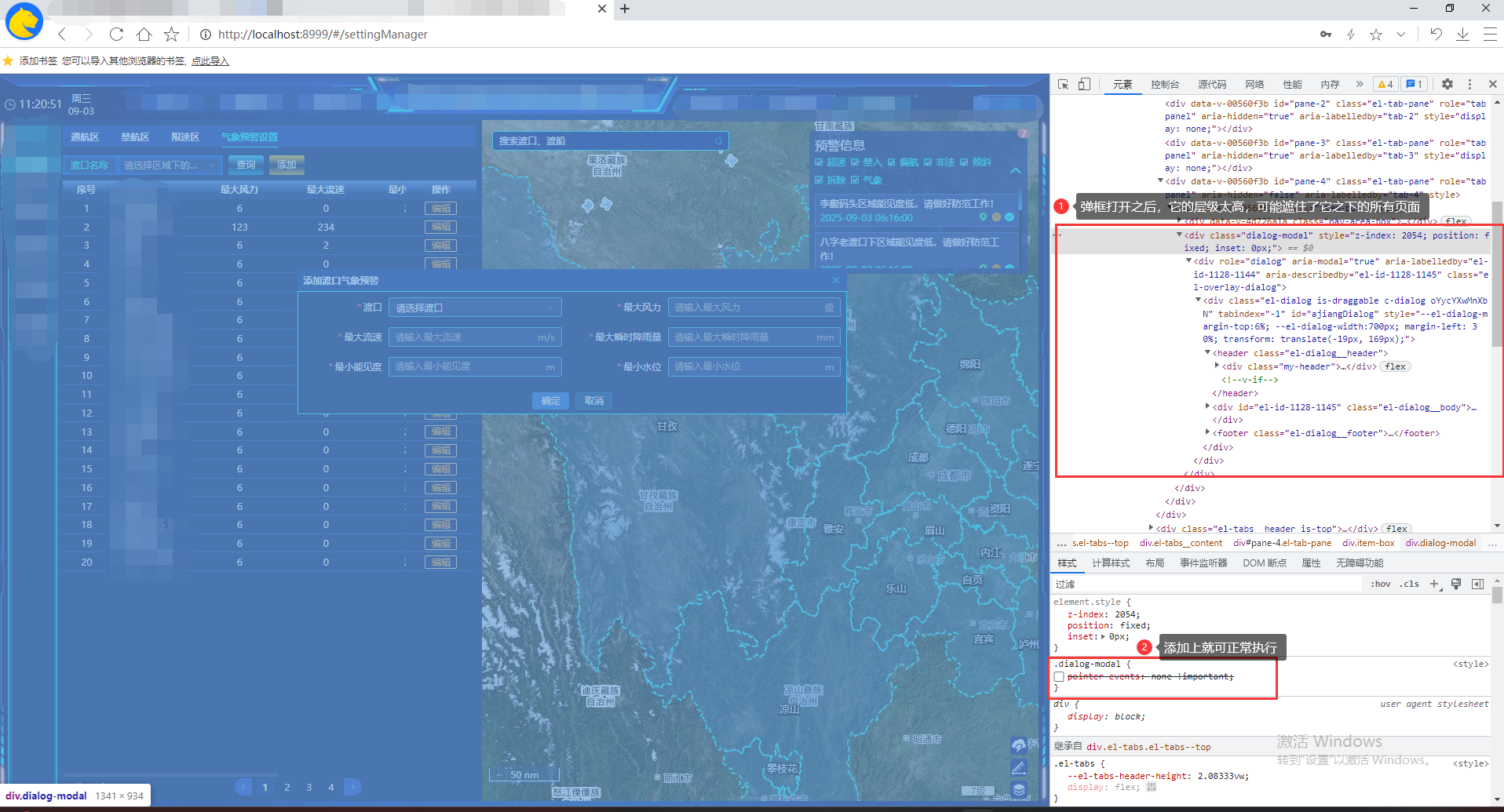The image size is (1504, 812).
Task: Toggle the :hov element state button
Action: tap(1381, 584)
